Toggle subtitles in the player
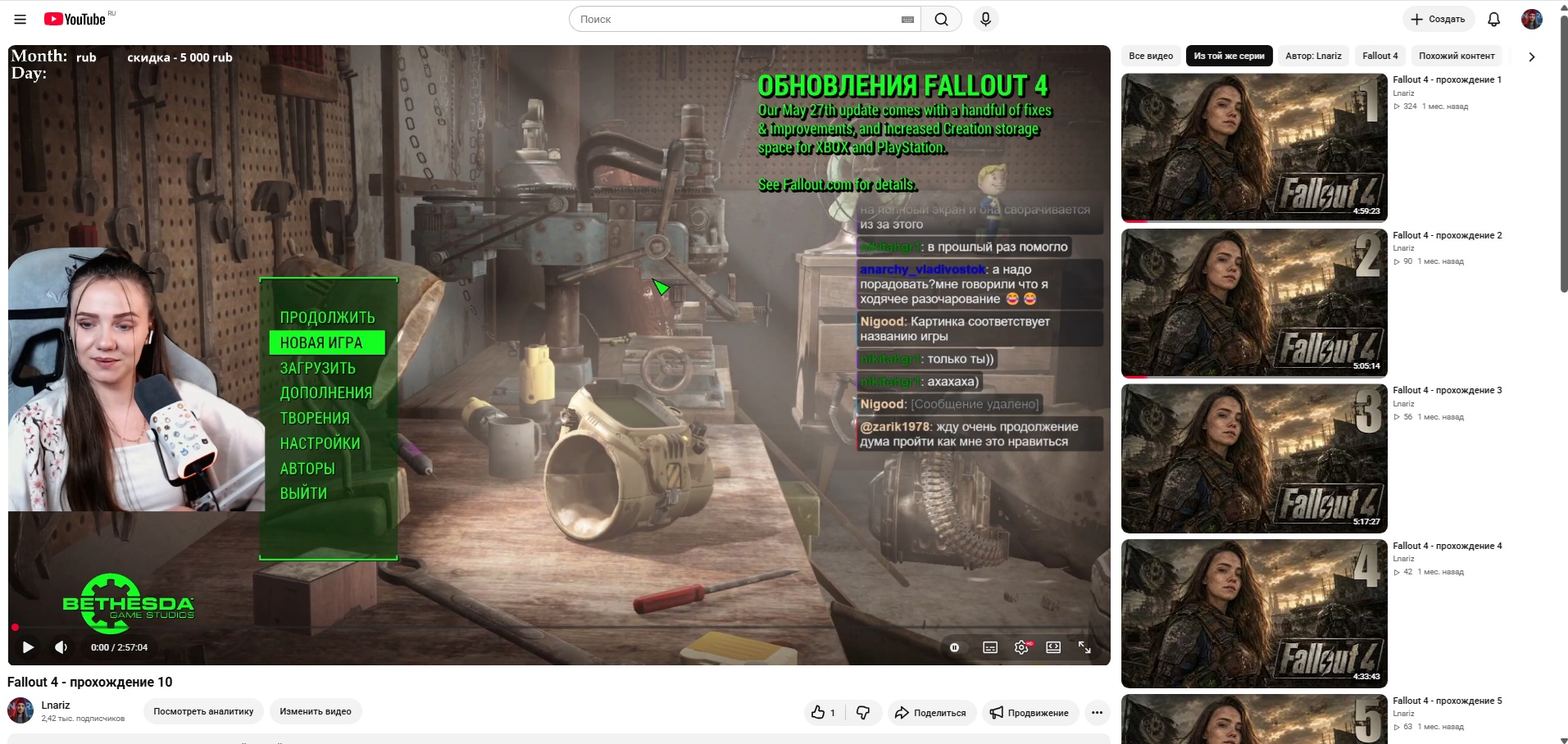 click(990, 647)
